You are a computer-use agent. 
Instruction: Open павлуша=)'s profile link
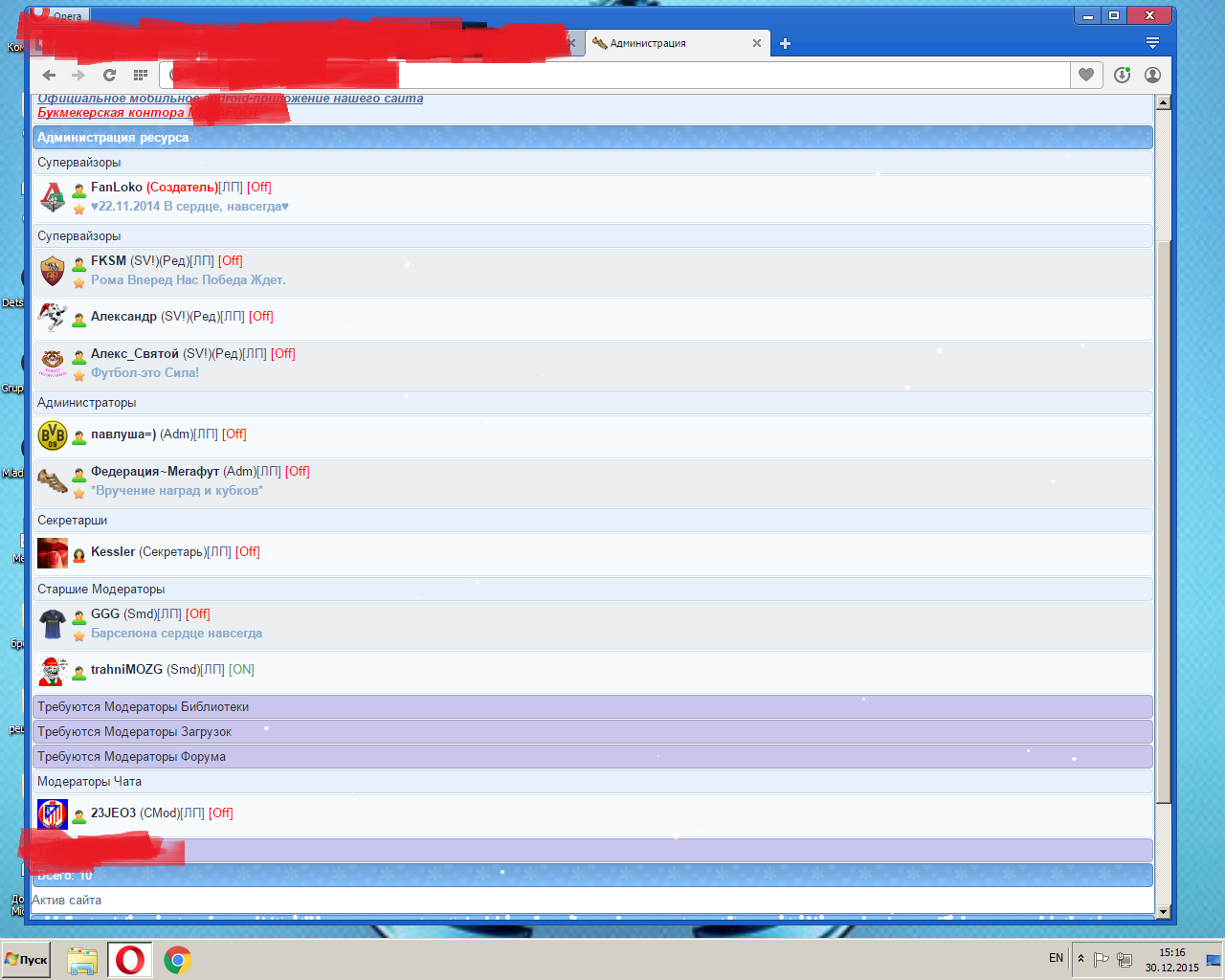click(x=123, y=434)
